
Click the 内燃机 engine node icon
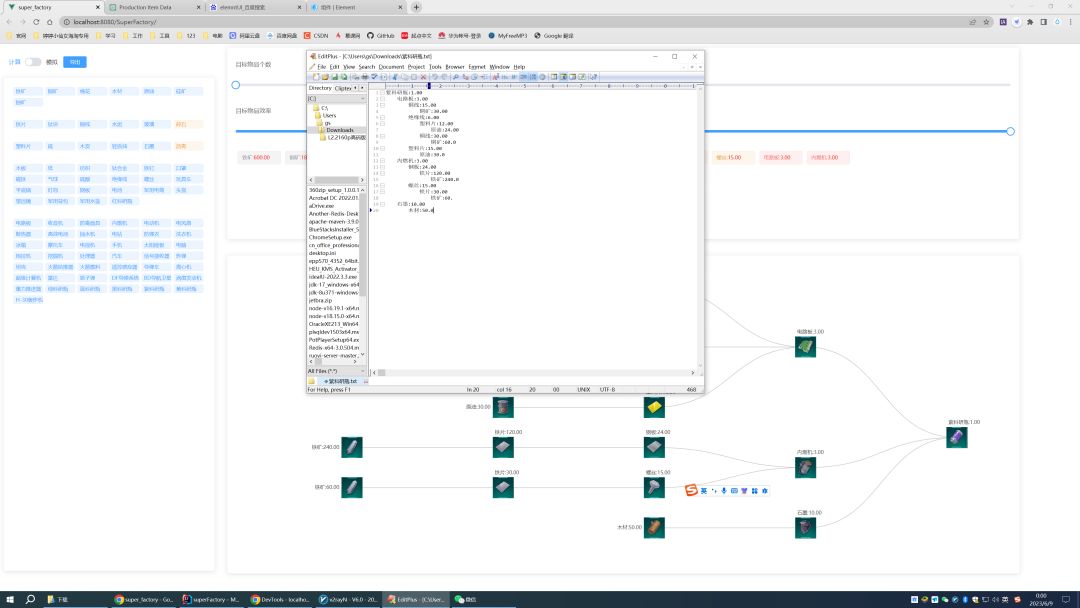pyautogui.click(x=805, y=467)
